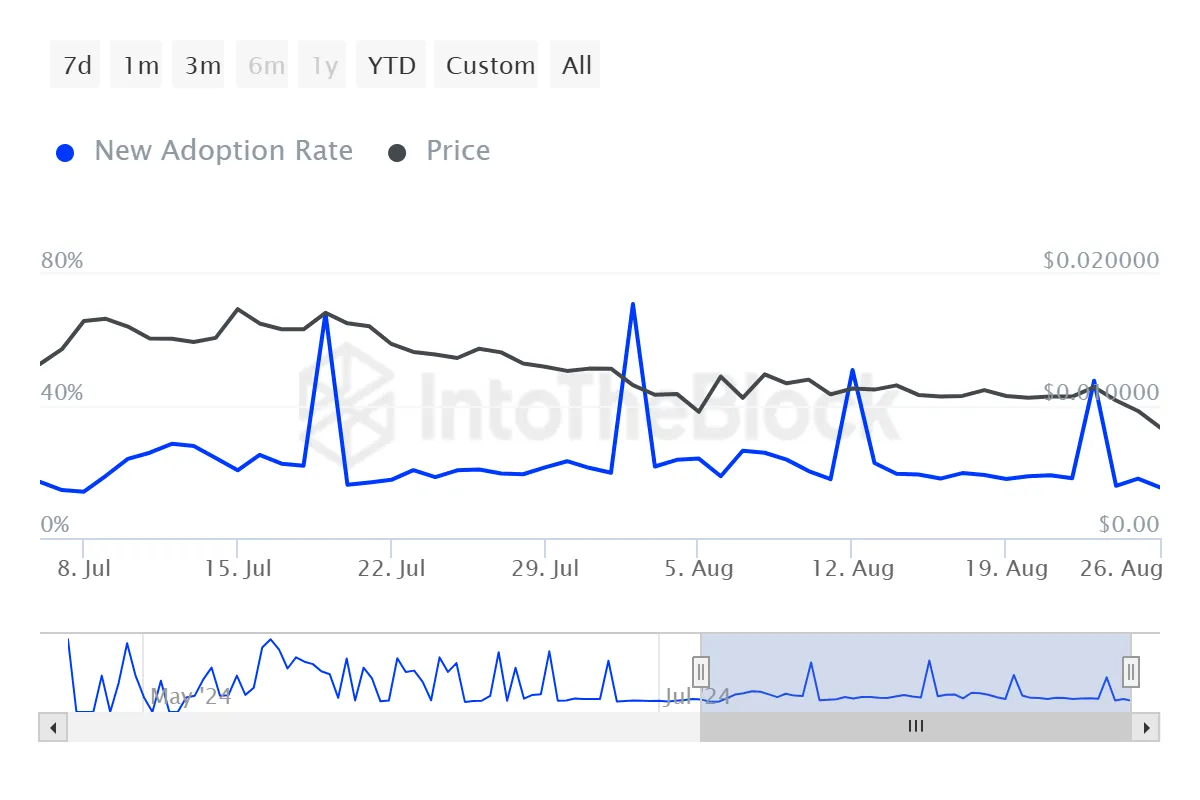Click the greyed-out 6m range button
The height and width of the screenshot is (800, 1200).
click(x=266, y=66)
